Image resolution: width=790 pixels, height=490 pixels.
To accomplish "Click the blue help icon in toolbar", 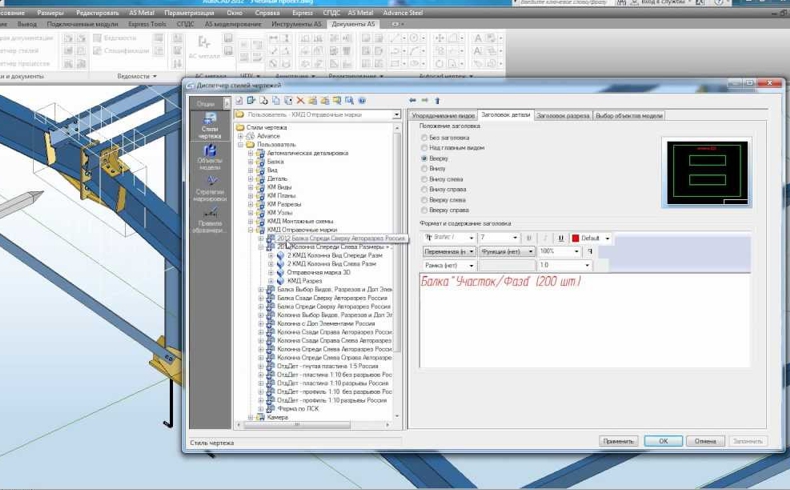I will click(361, 101).
